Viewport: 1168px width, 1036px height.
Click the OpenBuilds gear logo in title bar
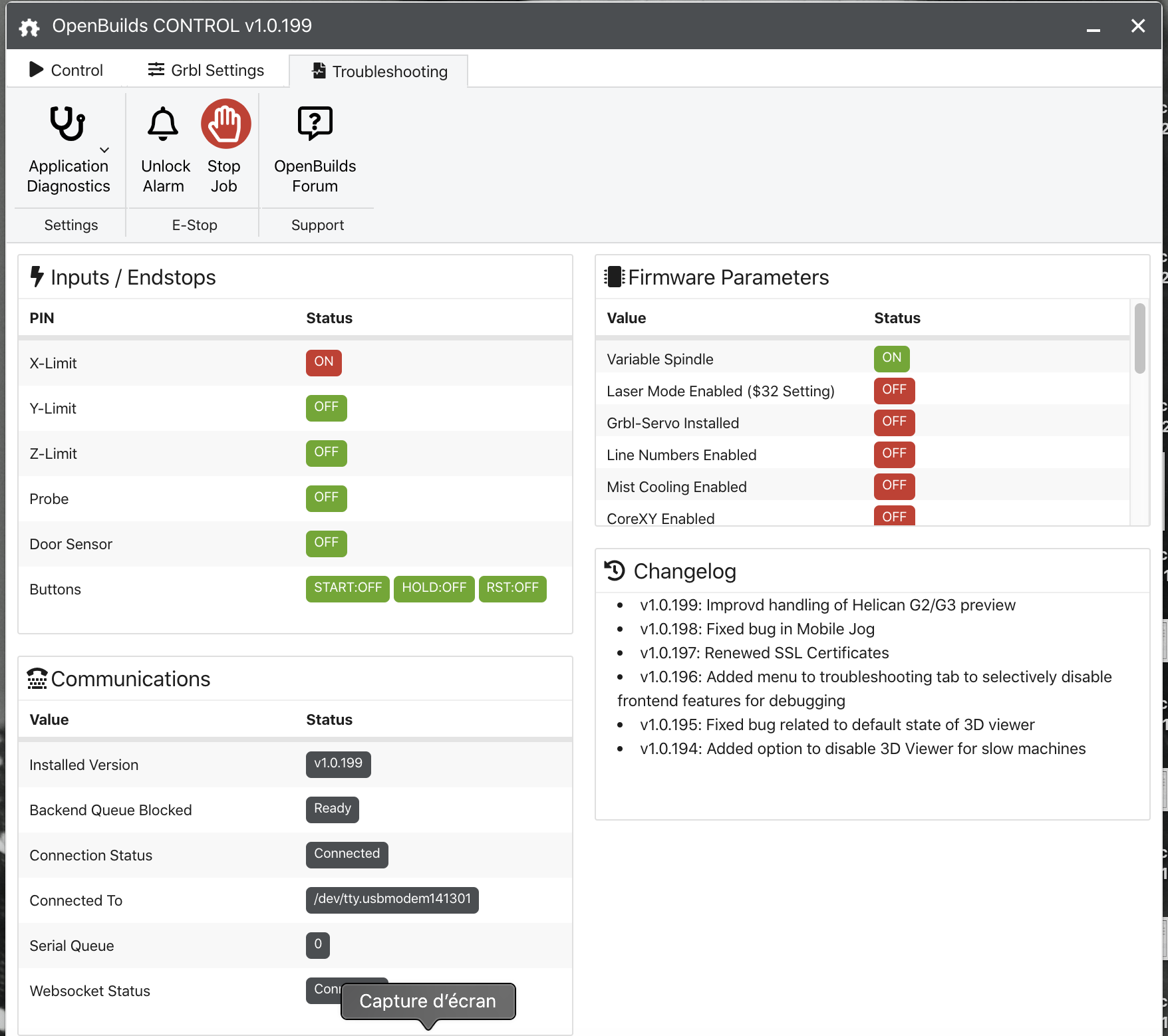[29, 27]
